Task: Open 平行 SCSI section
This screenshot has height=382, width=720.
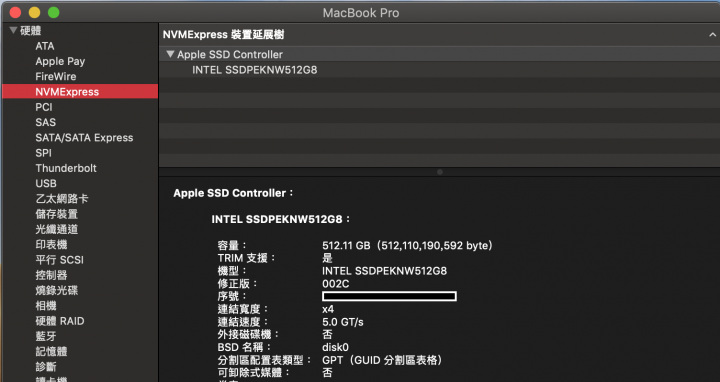Action: pos(60,259)
